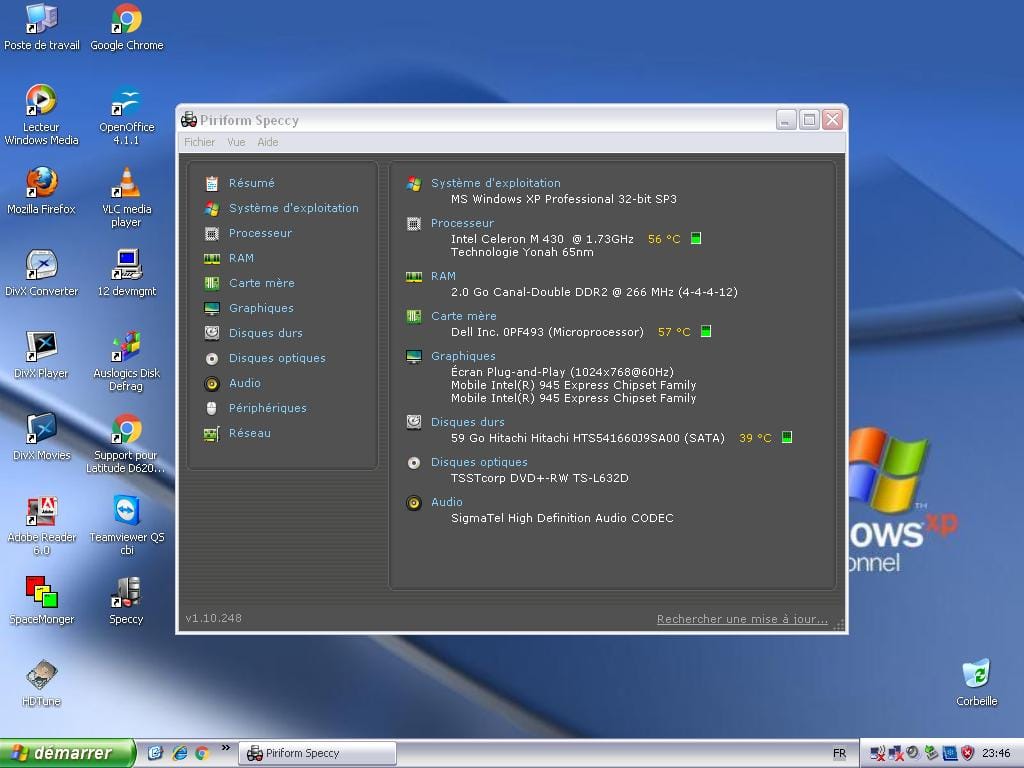The image size is (1024, 768).
Task: Click the Audio heading in summary panel
Action: click(x=447, y=502)
